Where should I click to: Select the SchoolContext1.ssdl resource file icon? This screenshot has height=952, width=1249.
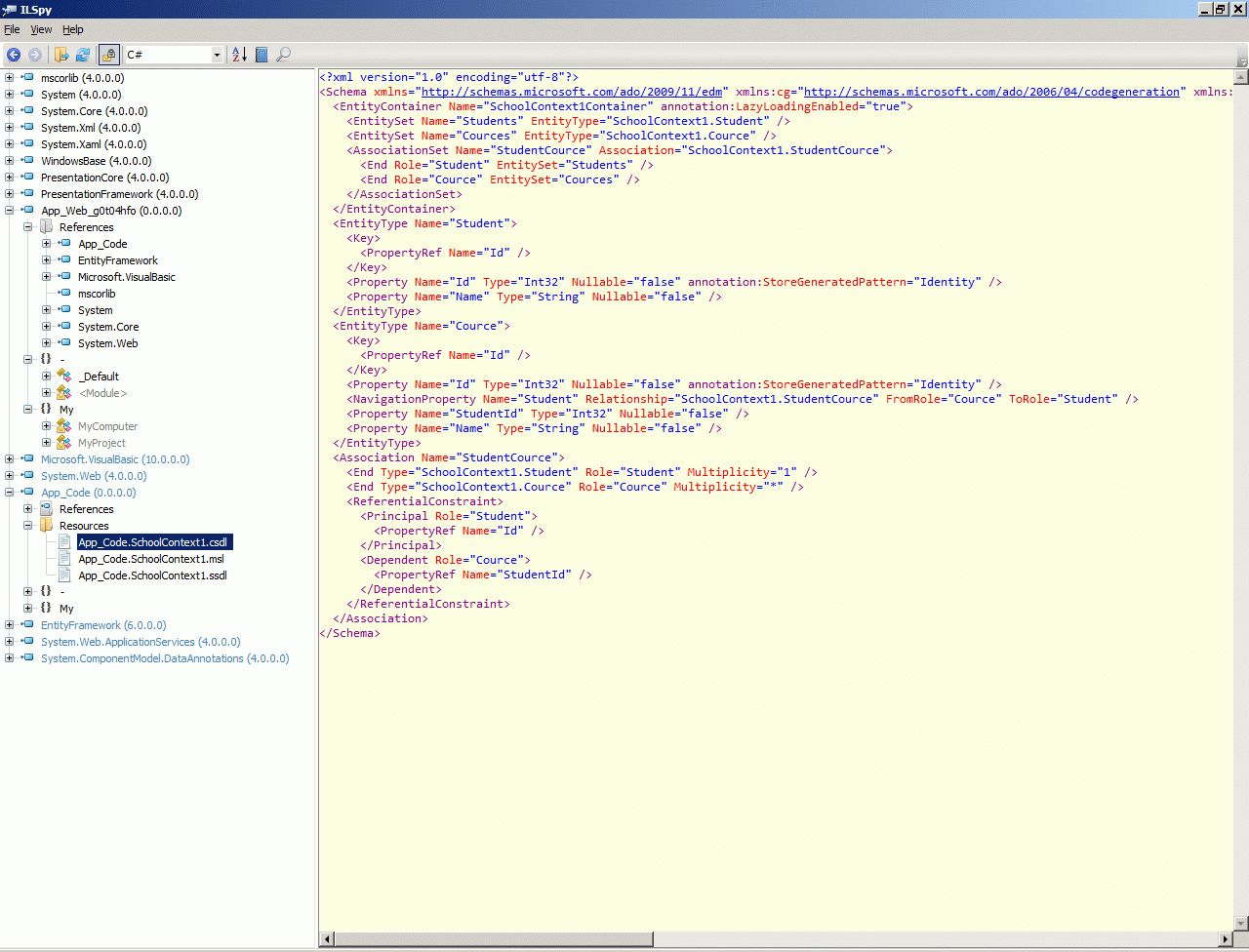pos(65,575)
